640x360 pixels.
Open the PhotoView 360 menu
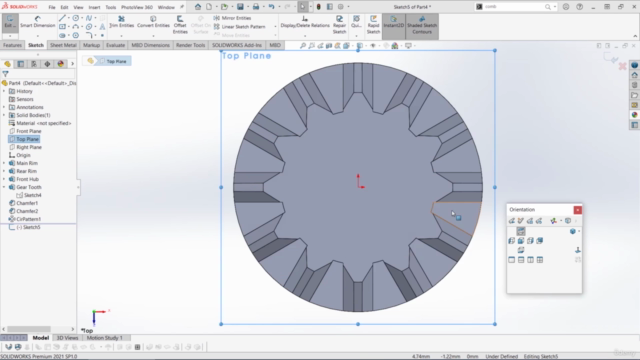[x=137, y=7]
